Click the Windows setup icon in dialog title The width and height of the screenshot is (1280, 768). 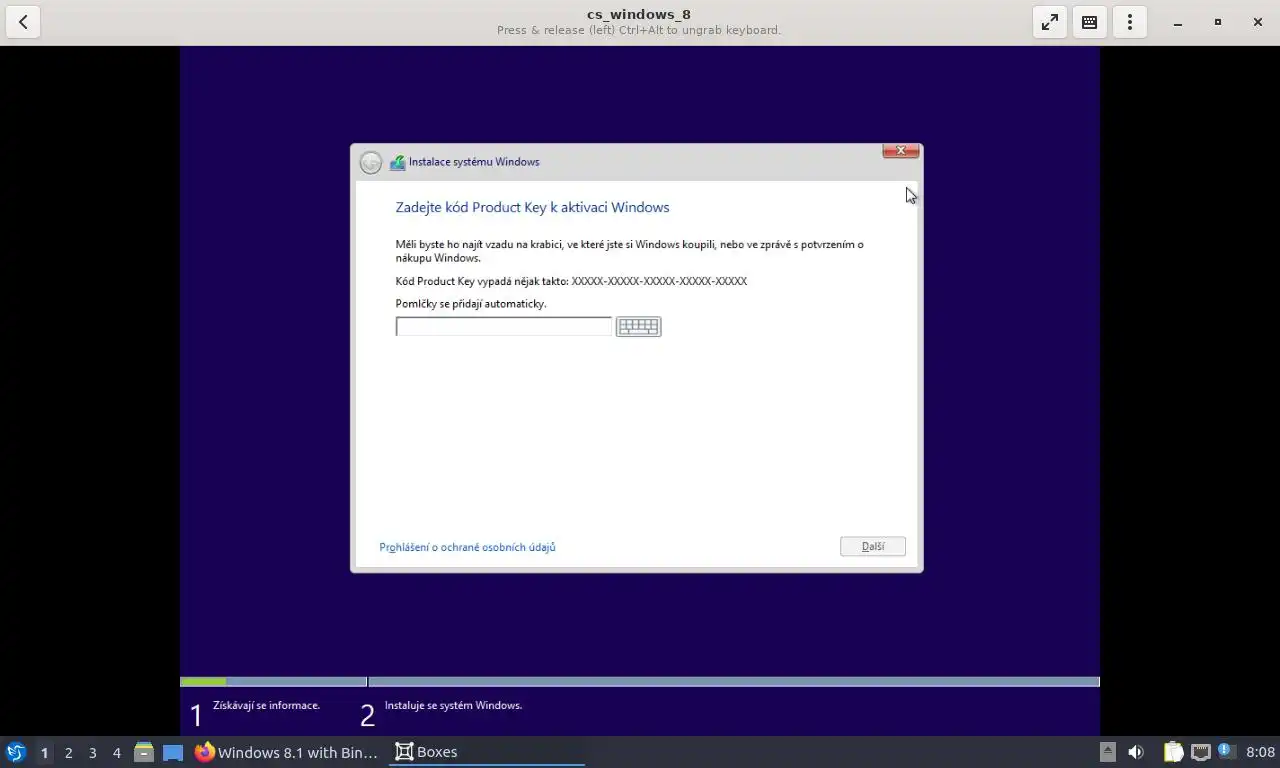tap(397, 162)
